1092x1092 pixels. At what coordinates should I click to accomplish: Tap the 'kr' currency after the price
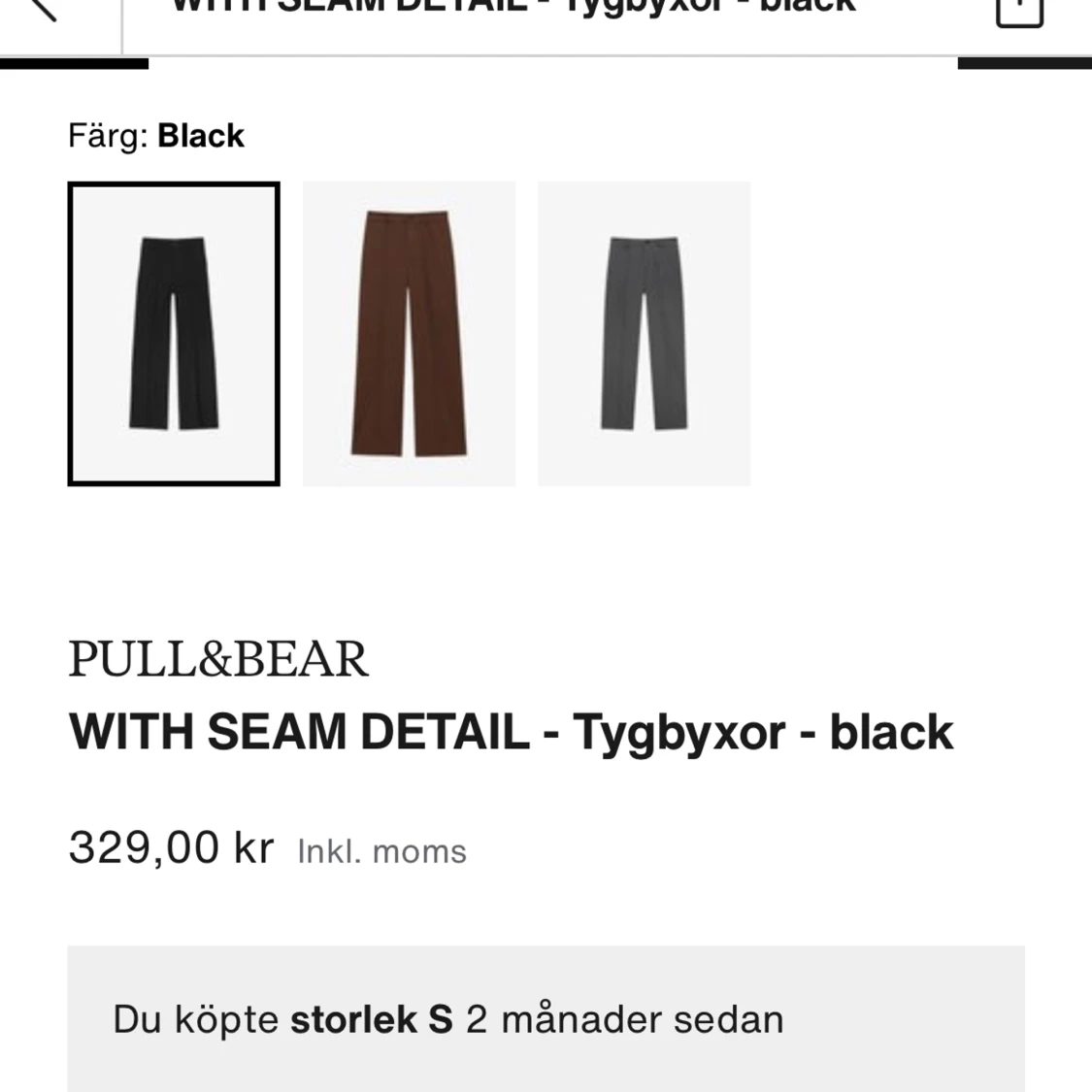(x=254, y=848)
